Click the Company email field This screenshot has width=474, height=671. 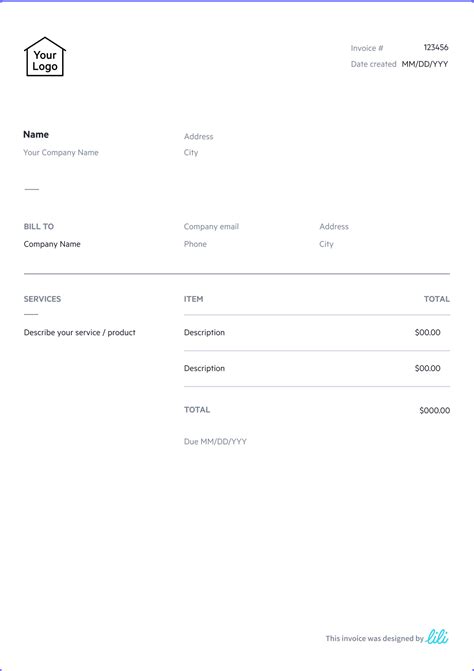211,226
